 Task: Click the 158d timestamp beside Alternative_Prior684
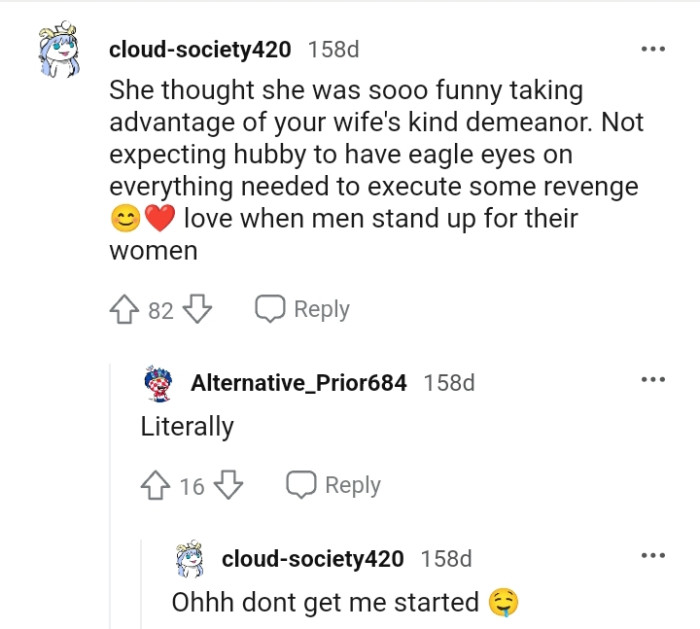(449, 383)
